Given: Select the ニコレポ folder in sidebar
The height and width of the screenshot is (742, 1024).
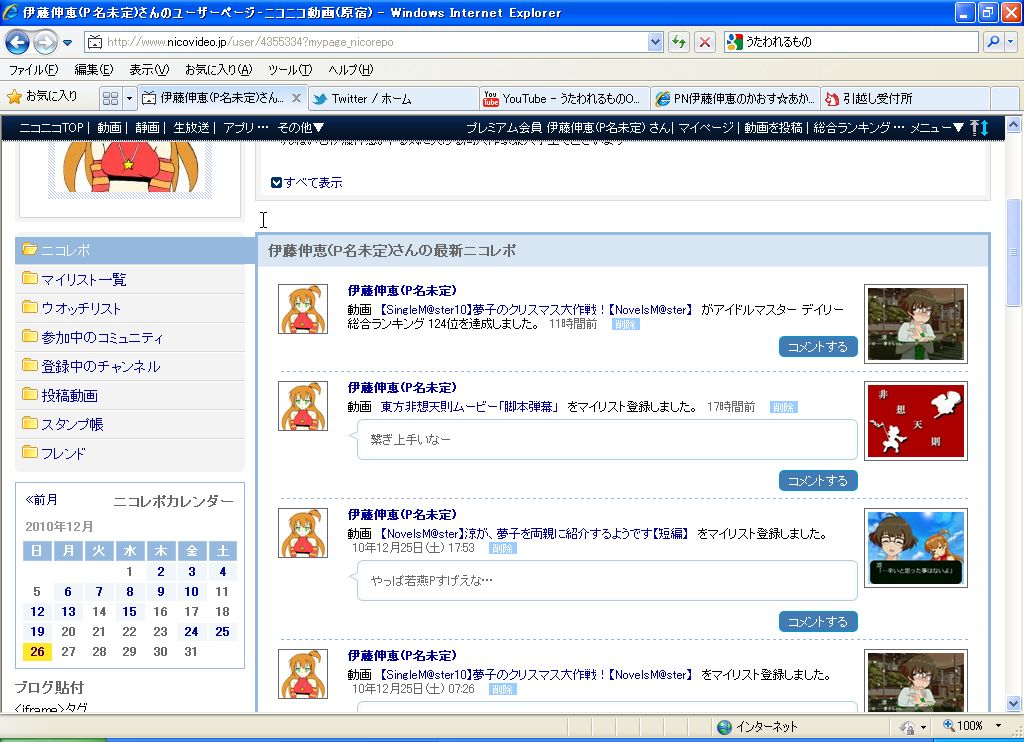Looking at the screenshot, I should point(134,250).
